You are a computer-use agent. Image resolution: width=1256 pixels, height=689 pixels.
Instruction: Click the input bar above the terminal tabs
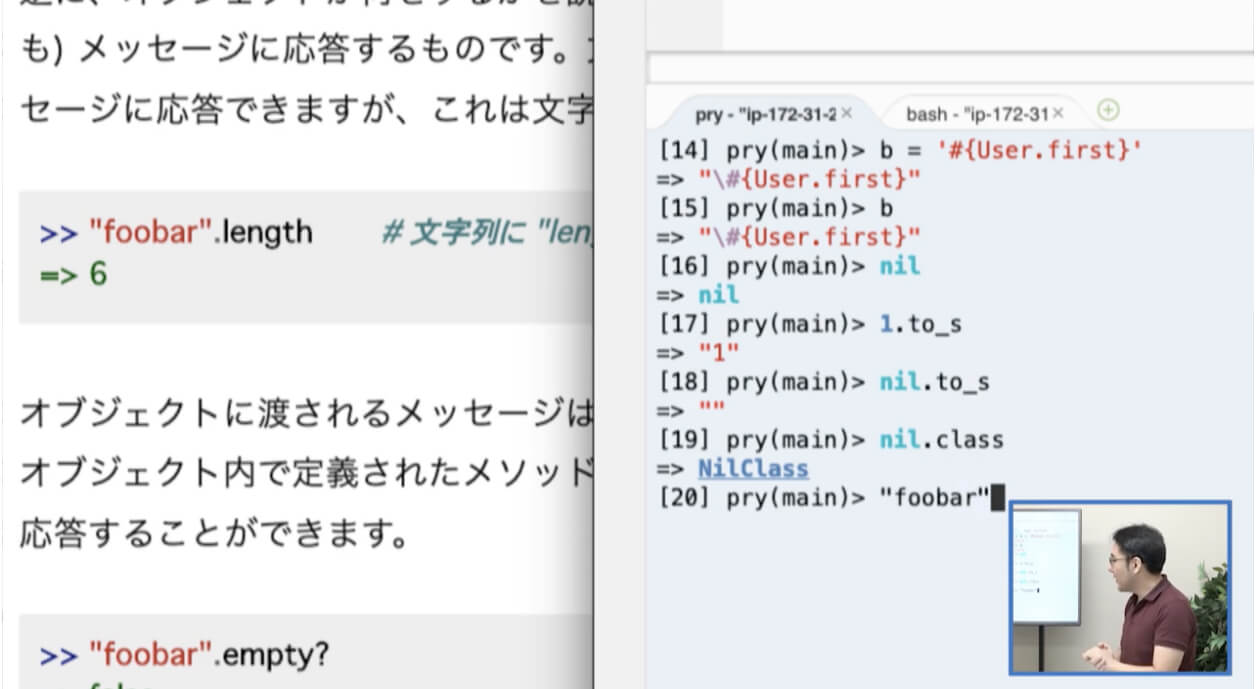tap(950, 69)
